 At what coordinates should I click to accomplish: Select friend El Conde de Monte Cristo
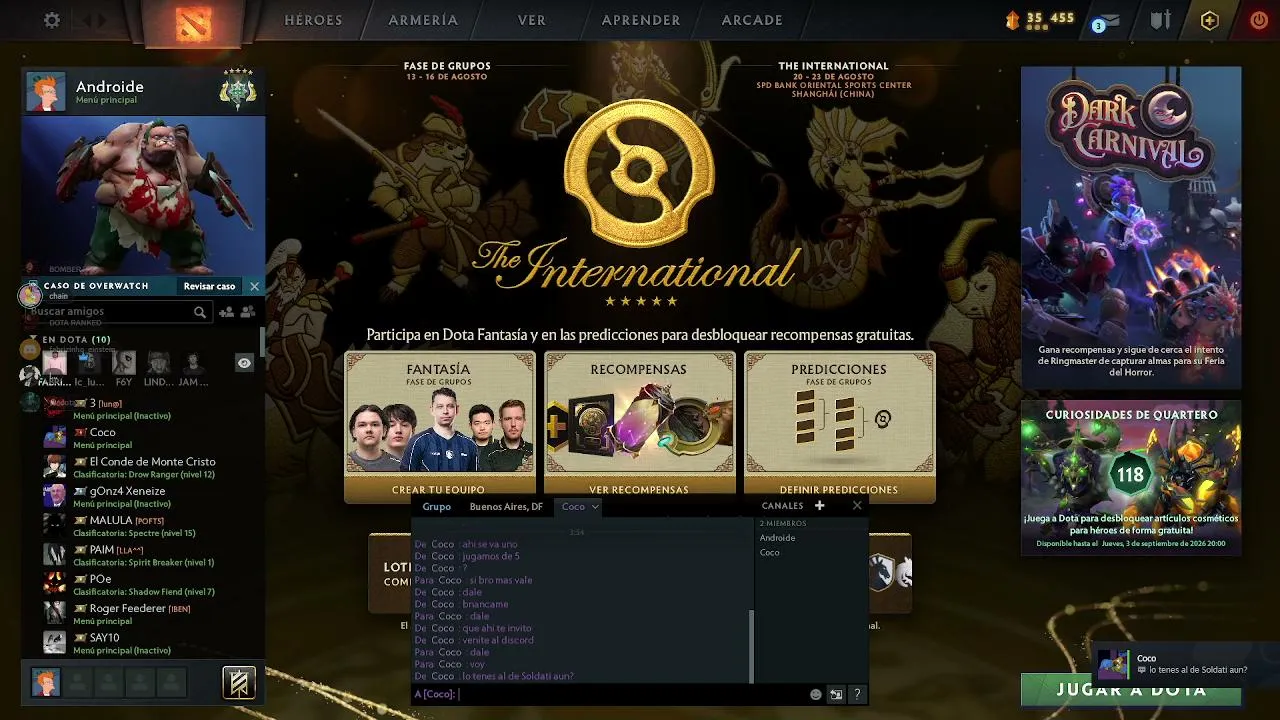pyautogui.click(x=143, y=467)
